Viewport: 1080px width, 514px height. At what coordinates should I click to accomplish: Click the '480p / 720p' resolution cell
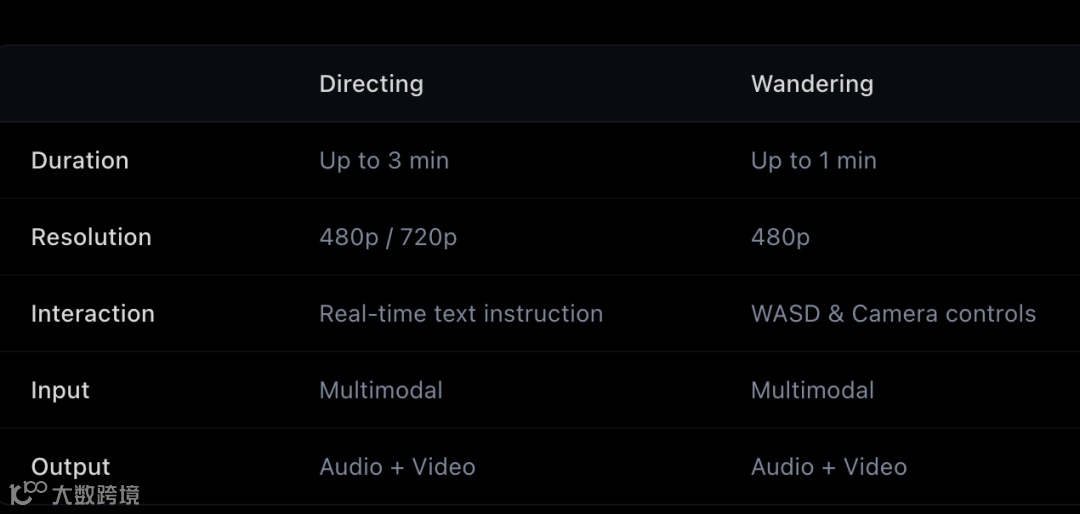(388, 237)
